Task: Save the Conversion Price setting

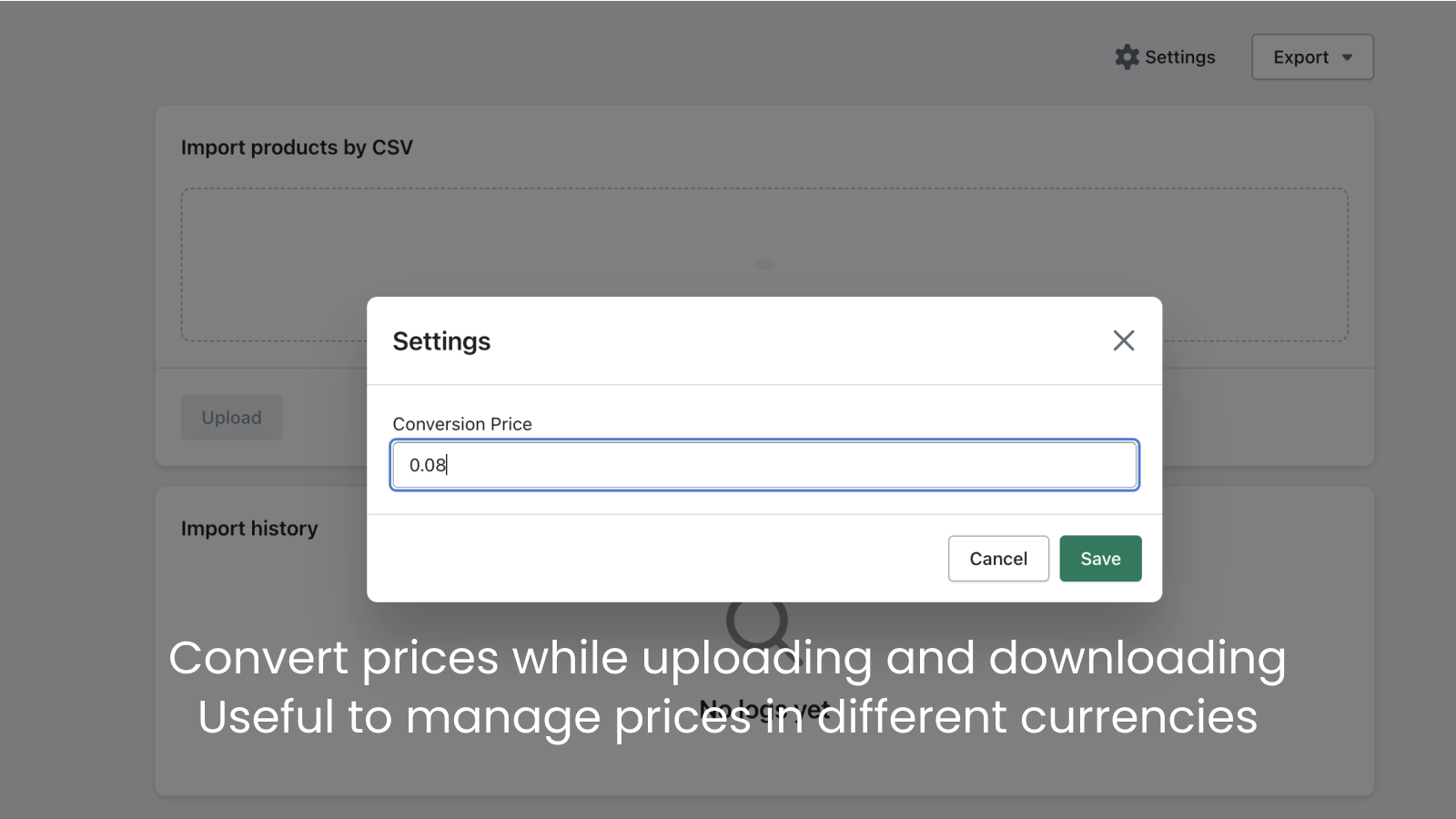Action: [x=1100, y=558]
